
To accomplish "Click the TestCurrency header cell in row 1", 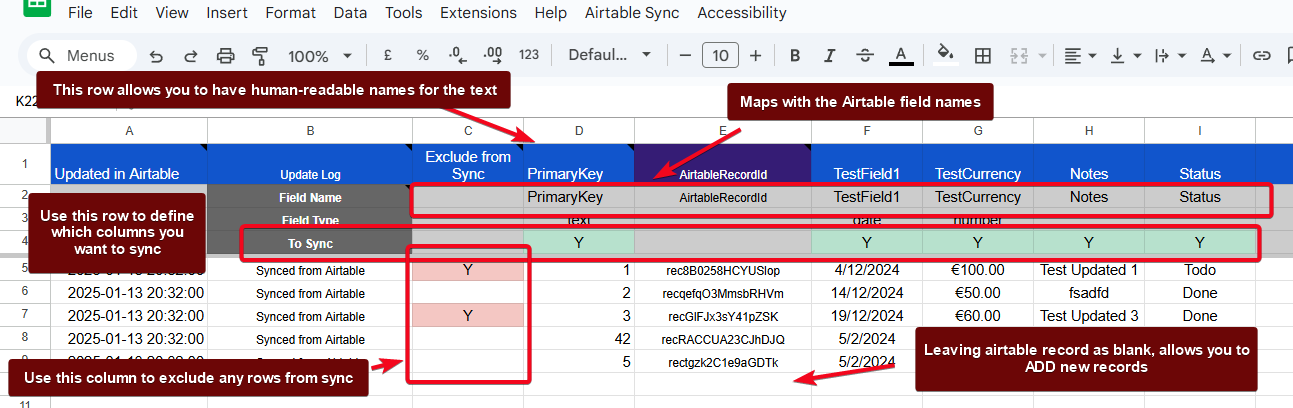I will click(978, 164).
